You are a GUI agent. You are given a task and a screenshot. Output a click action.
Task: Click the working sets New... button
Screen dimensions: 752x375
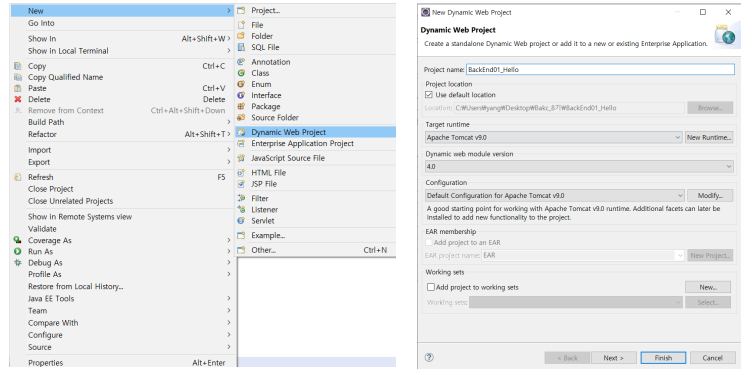point(708,287)
